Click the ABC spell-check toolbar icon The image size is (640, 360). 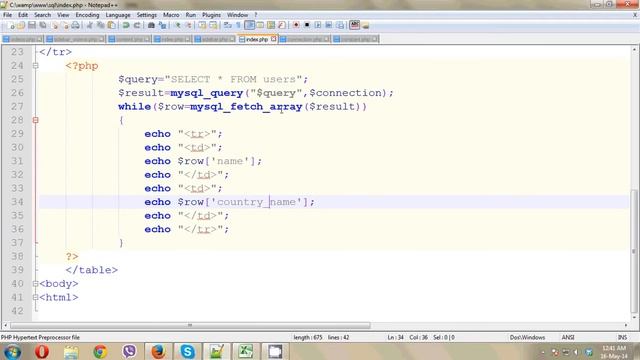[354, 25]
